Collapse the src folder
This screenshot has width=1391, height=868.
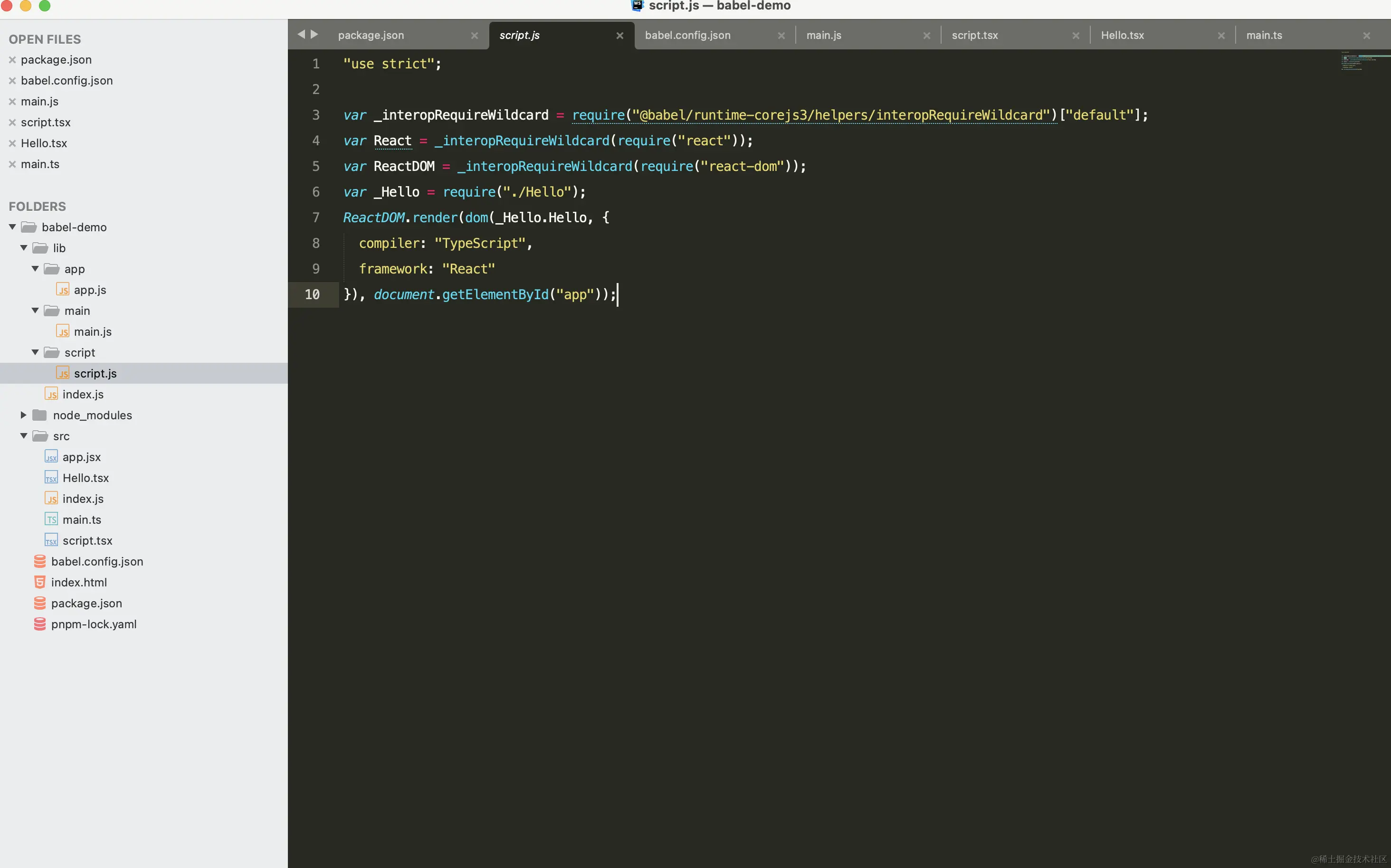point(24,436)
